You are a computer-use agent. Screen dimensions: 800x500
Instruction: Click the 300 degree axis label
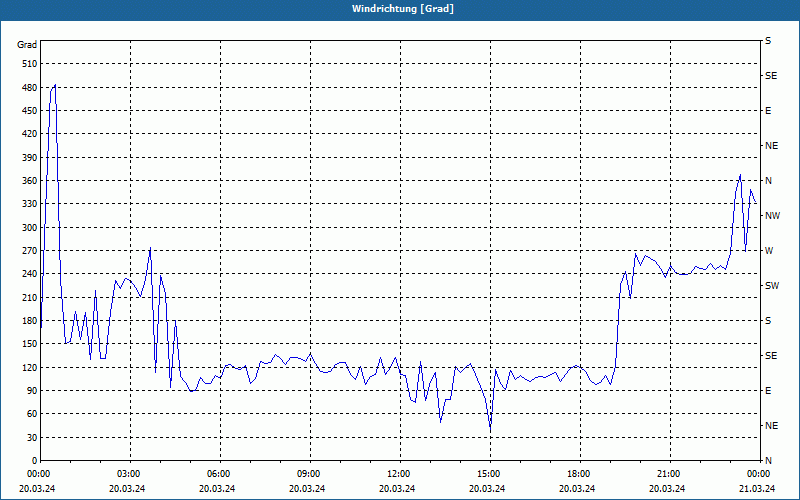(x=30, y=228)
